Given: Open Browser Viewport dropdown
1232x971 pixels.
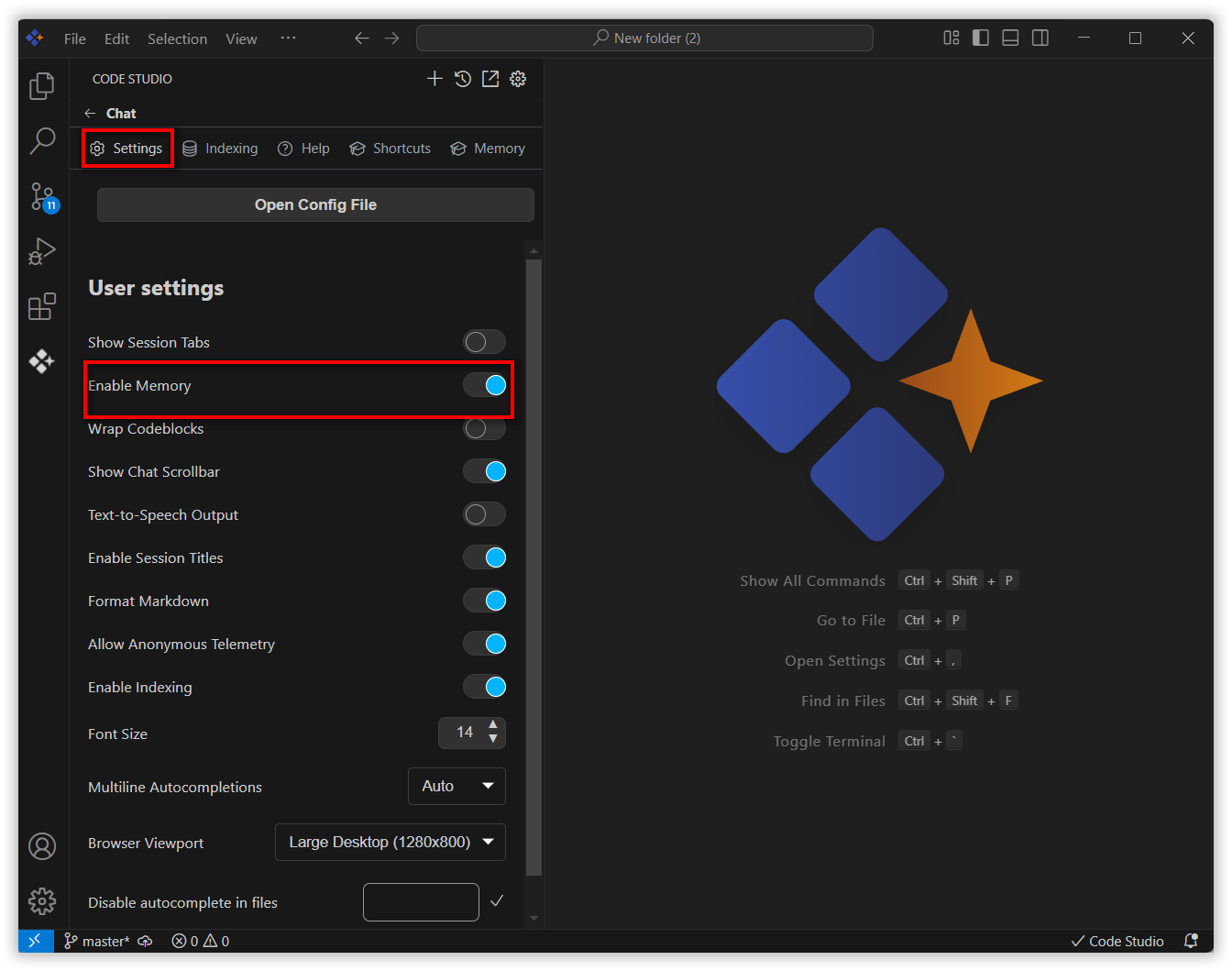Looking at the screenshot, I should [390, 842].
